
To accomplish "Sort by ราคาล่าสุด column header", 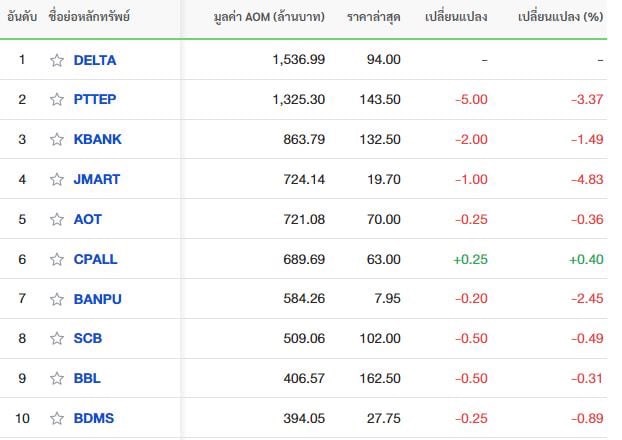I will (374, 17).
